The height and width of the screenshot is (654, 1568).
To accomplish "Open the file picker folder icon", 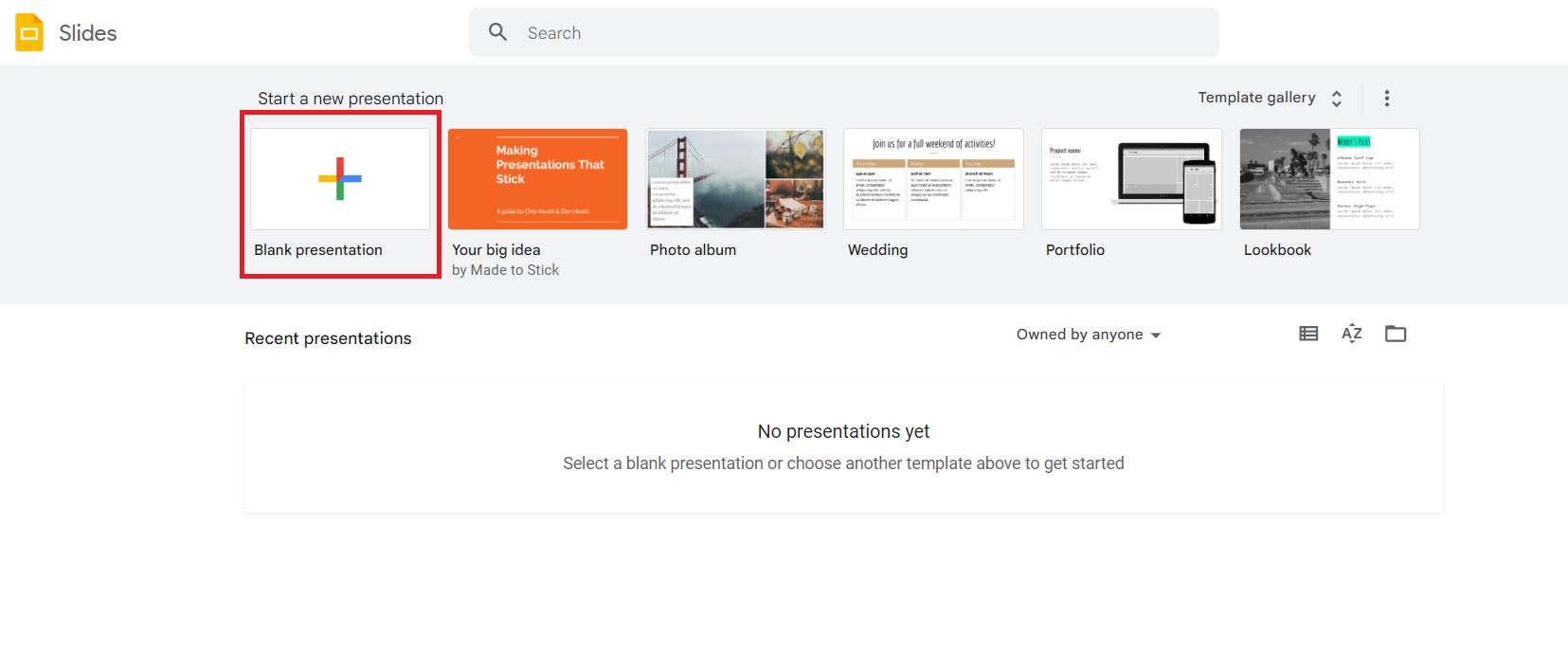I will pyautogui.click(x=1396, y=334).
